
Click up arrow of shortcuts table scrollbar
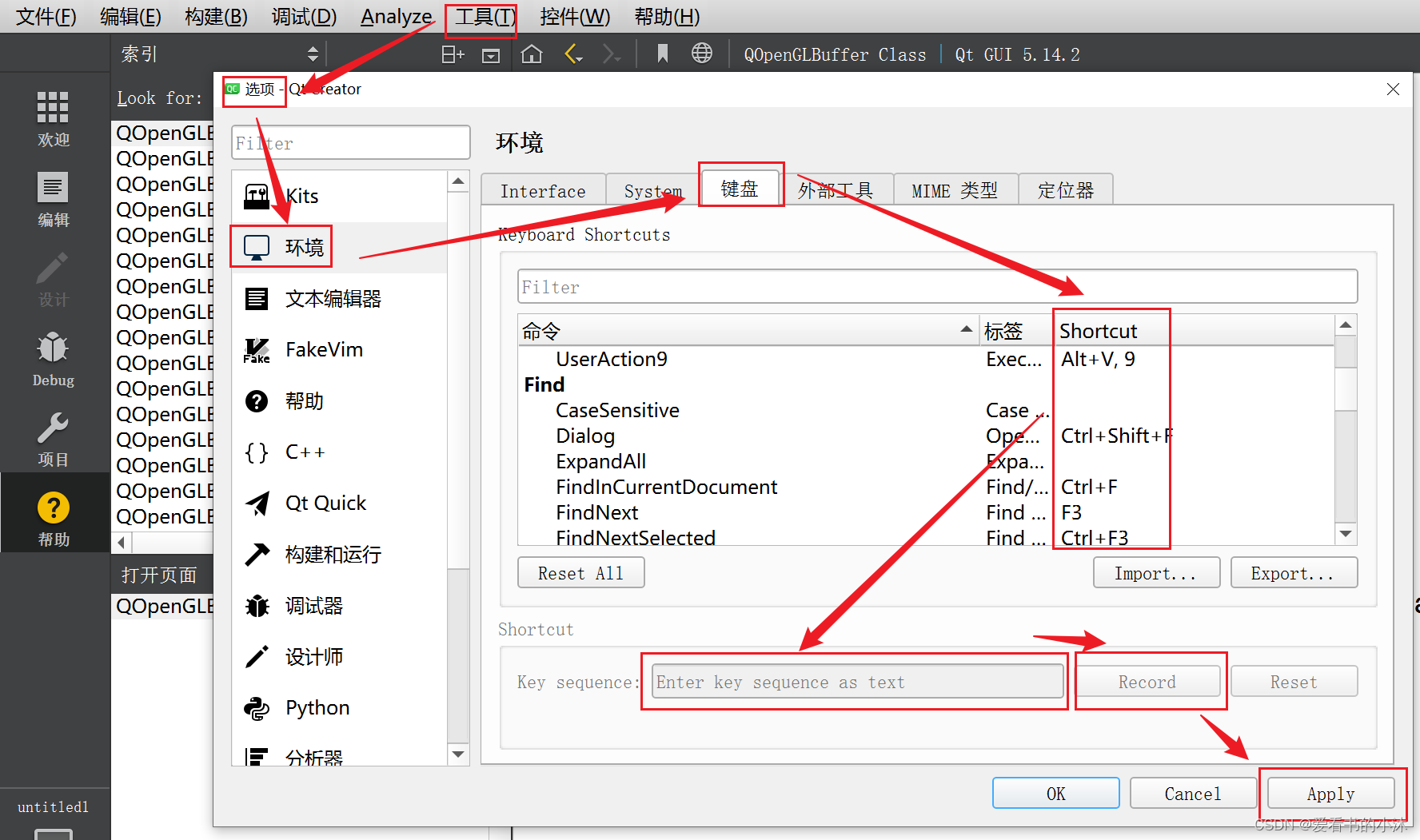point(1346,325)
